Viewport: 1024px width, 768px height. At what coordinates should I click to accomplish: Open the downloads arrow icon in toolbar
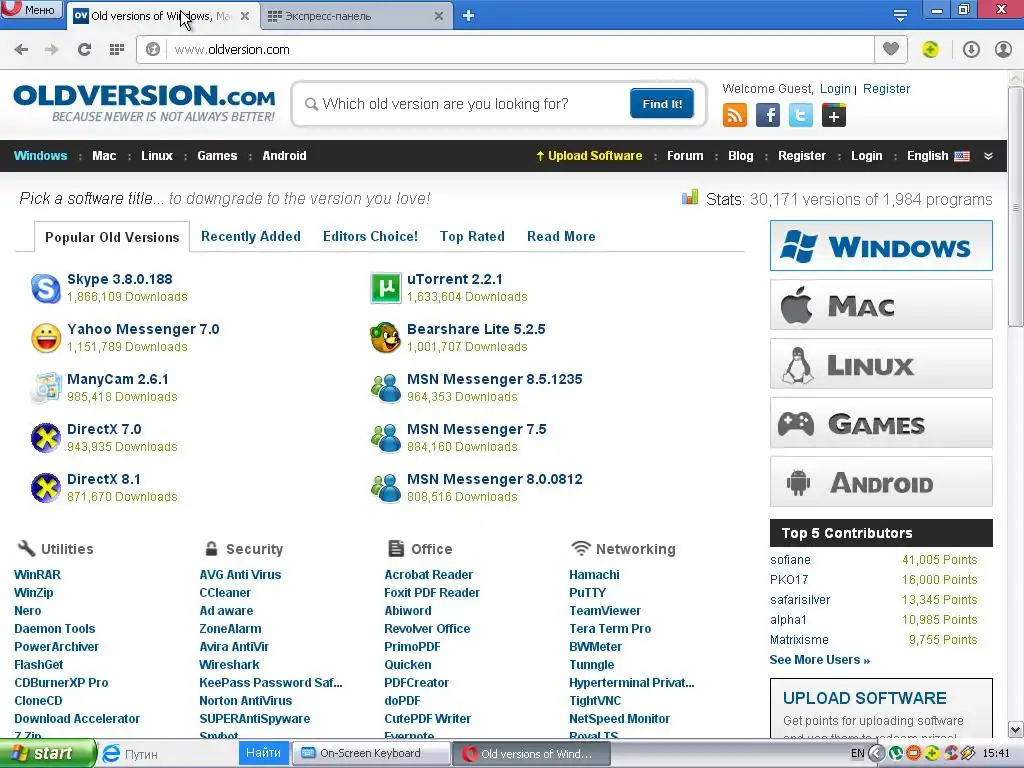click(x=971, y=50)
